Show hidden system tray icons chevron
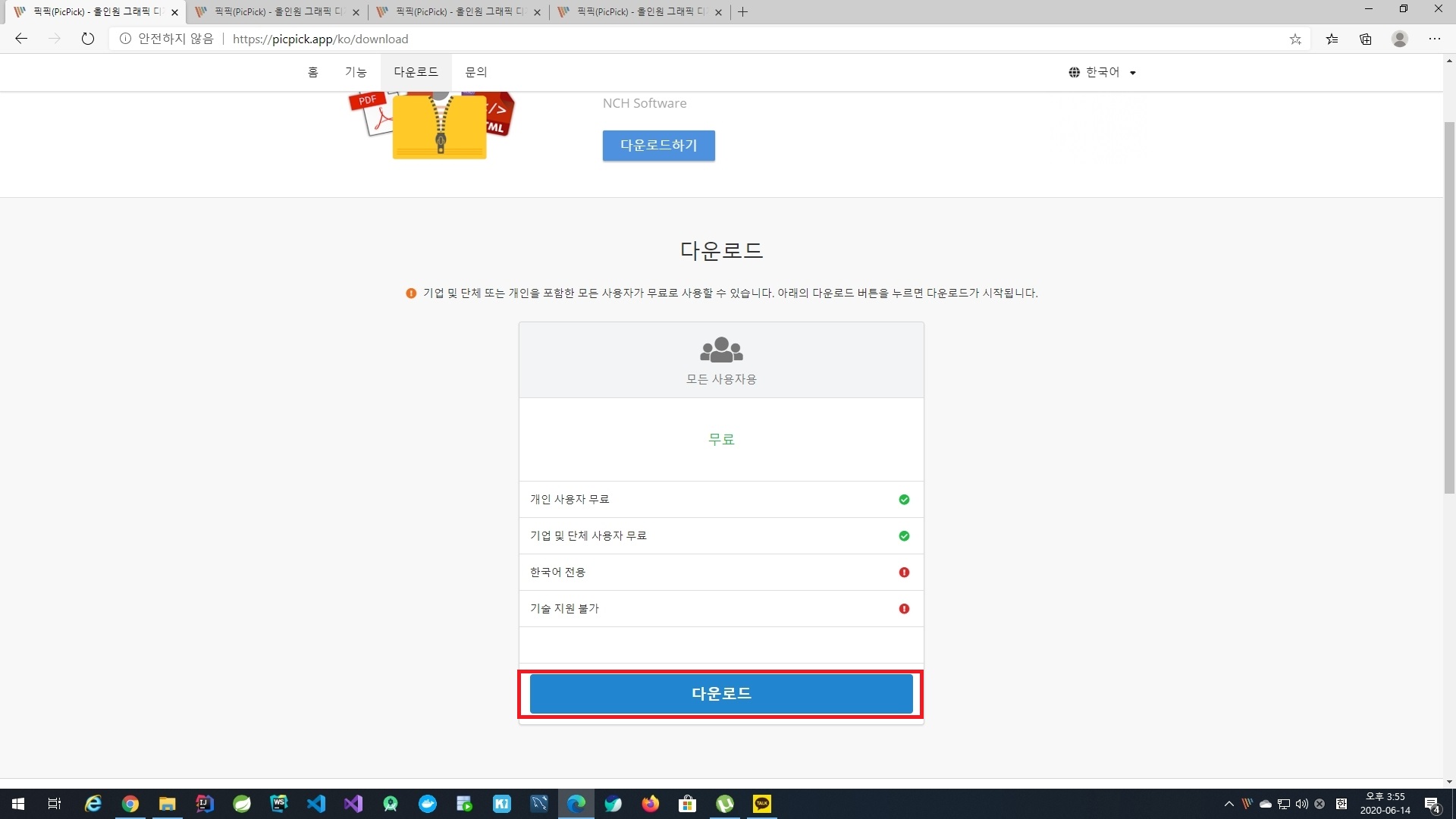Screen dimensions: 1456x819 click(x=1228, y=804)
